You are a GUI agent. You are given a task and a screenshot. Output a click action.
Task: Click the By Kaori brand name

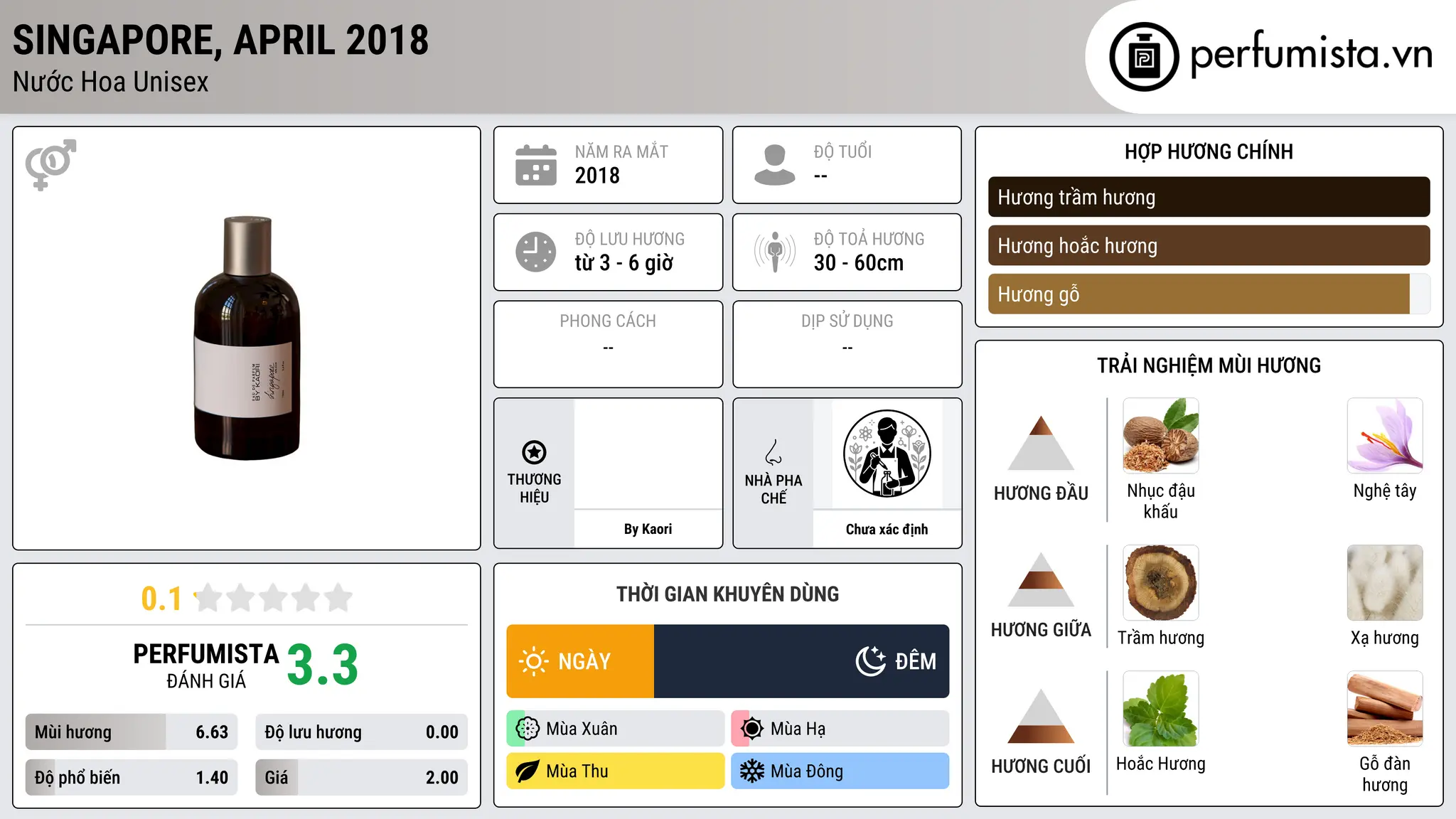[648, 529]
